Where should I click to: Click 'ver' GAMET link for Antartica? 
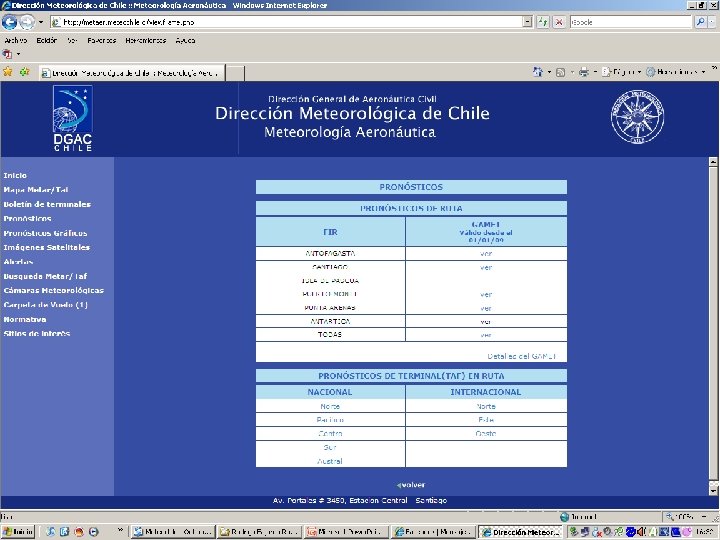486,321
